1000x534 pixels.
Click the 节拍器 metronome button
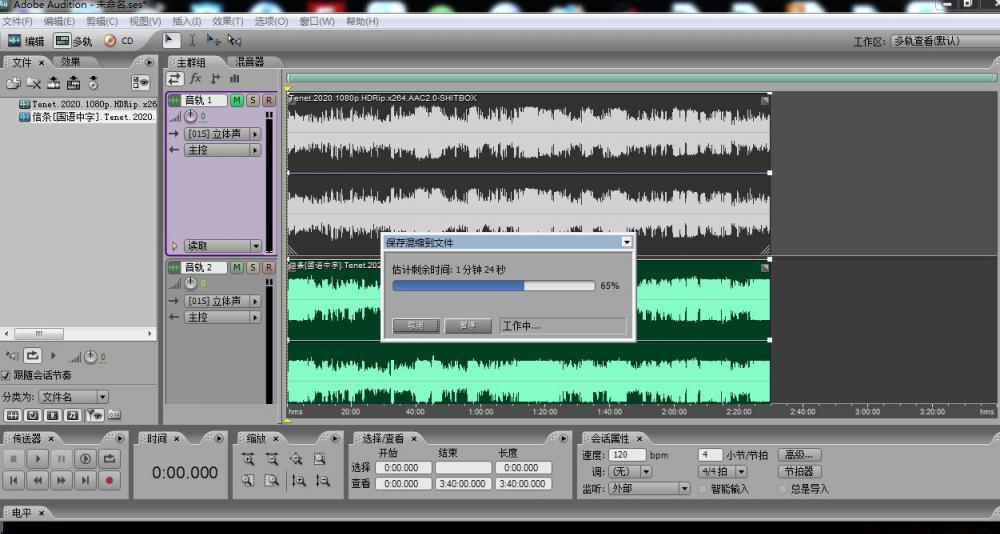click(x=799, y=472)
